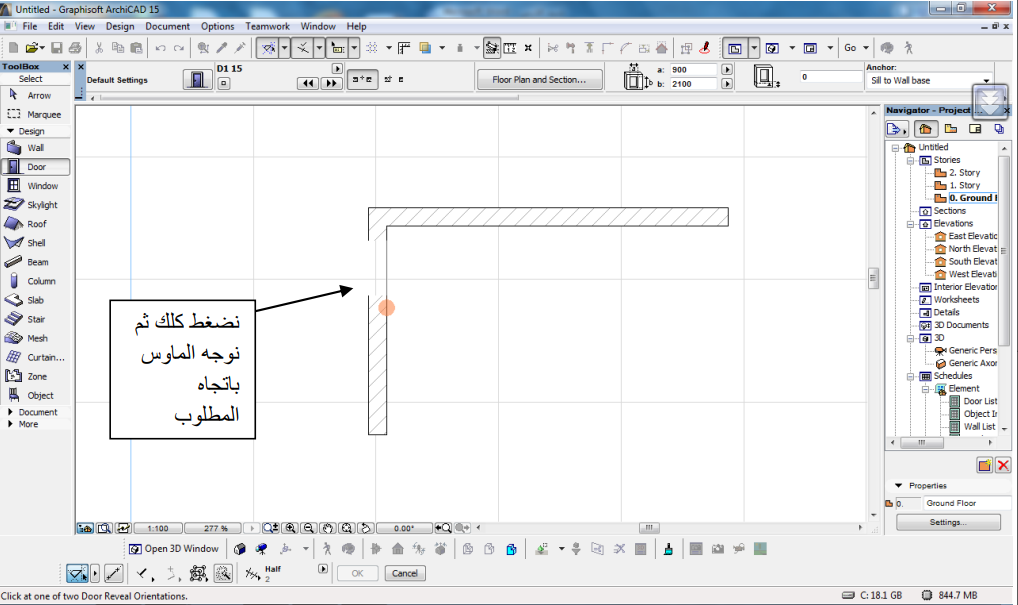Pick the Roof tool
The width and height of the screenshot is (1018, 605).
pos(35,224)
